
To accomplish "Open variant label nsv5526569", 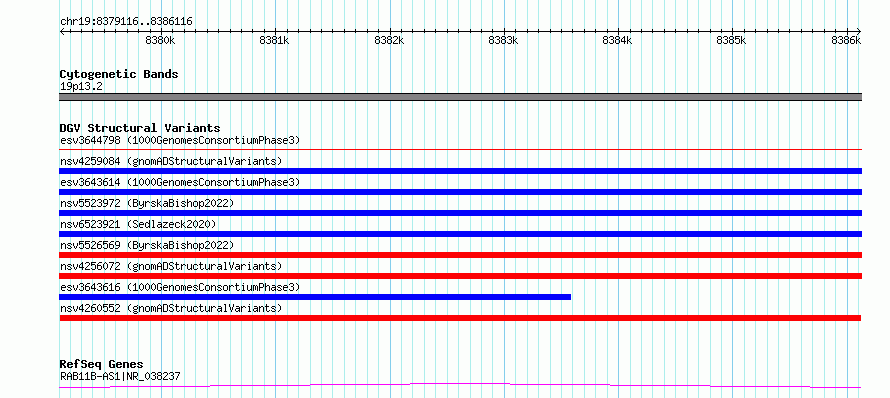I will [147, 245].
